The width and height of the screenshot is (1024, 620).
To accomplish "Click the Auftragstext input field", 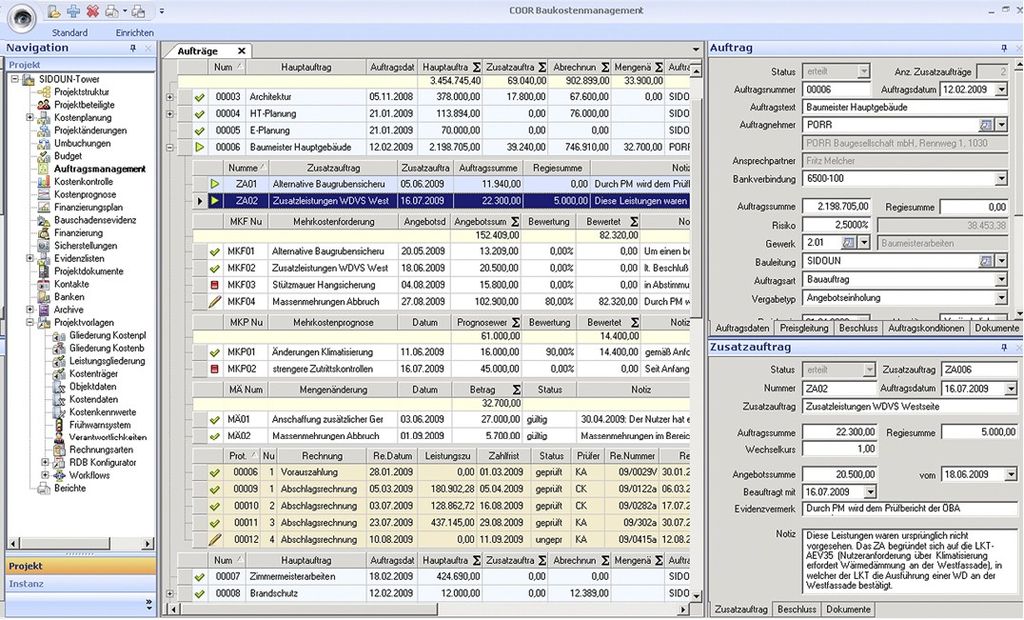I will (905, 107).
